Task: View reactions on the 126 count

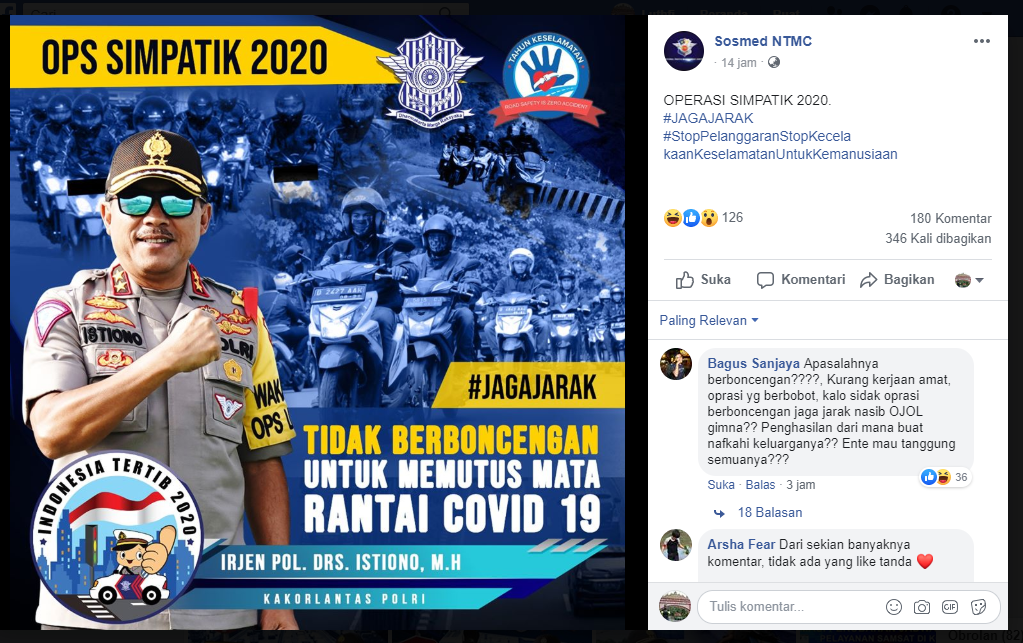Action: (x=703, y=218)
